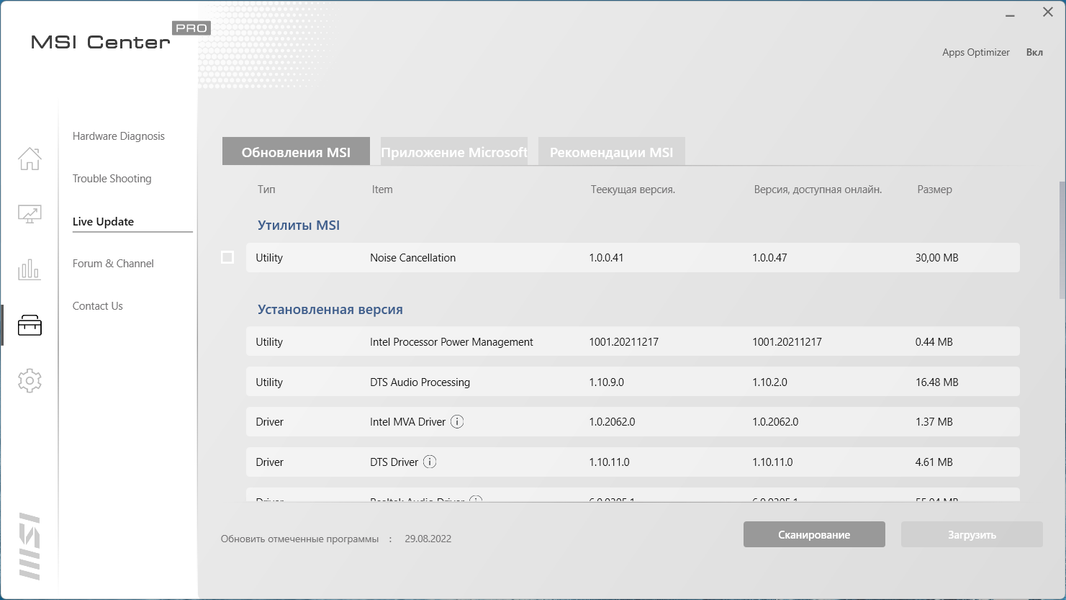Viewport: 1066px width, 600px height.
Task: Select Intel Processor Power Management row
Action: [x=632, y=342]
